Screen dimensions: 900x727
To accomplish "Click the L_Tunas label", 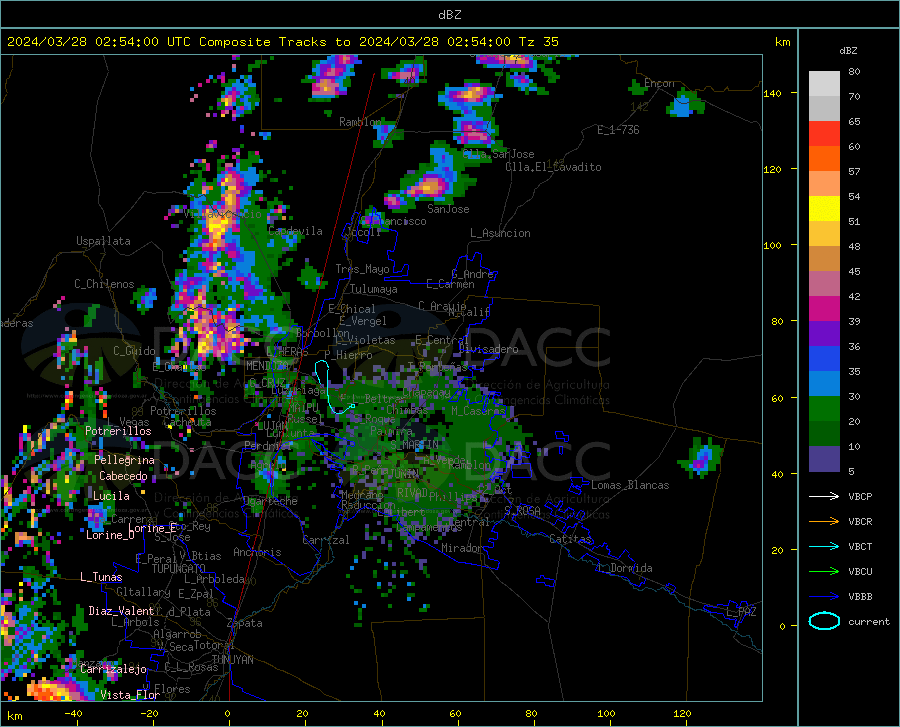I will pos(101,577).
